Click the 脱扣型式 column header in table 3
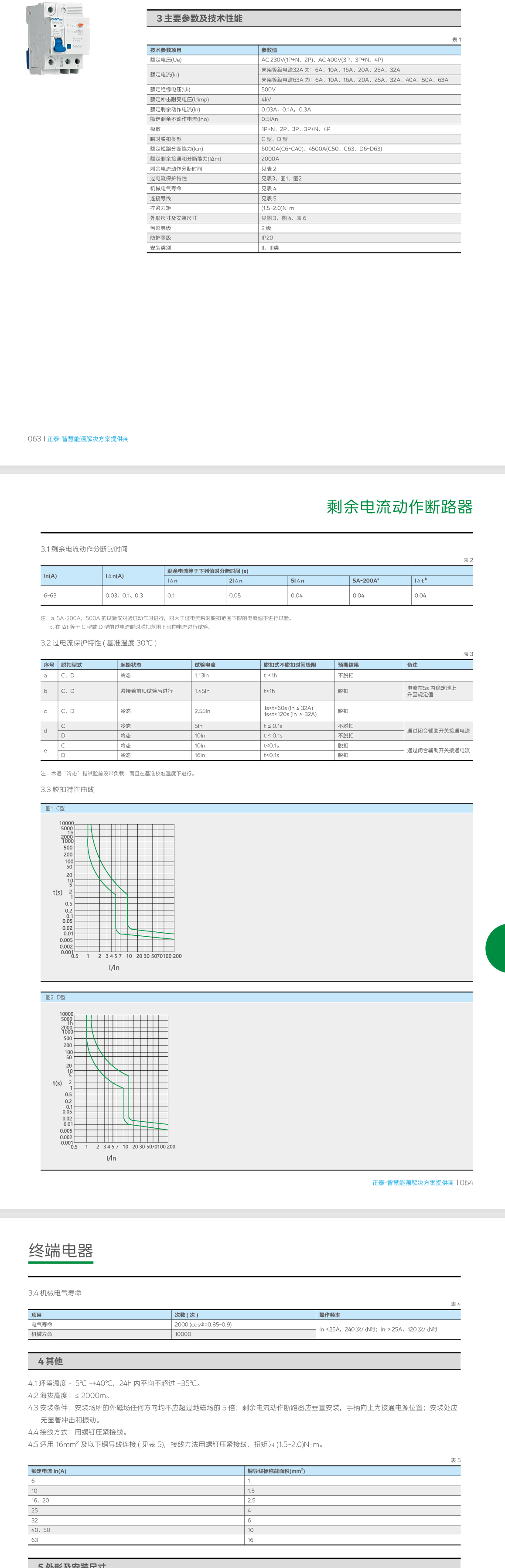This screenshot has width=505, height=1568. (71, 665)
